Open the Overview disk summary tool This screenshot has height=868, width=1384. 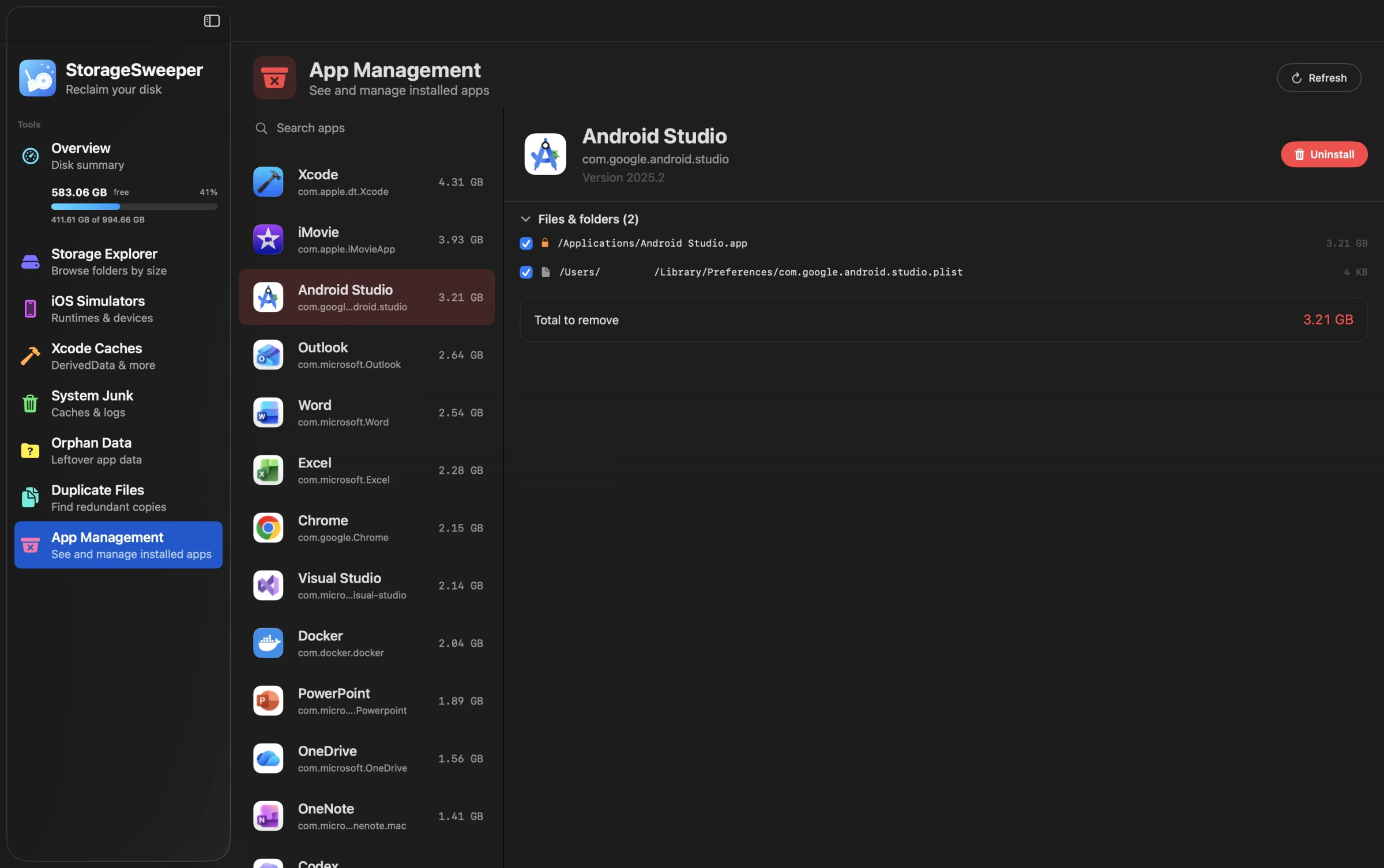click(x=119, y=156)
